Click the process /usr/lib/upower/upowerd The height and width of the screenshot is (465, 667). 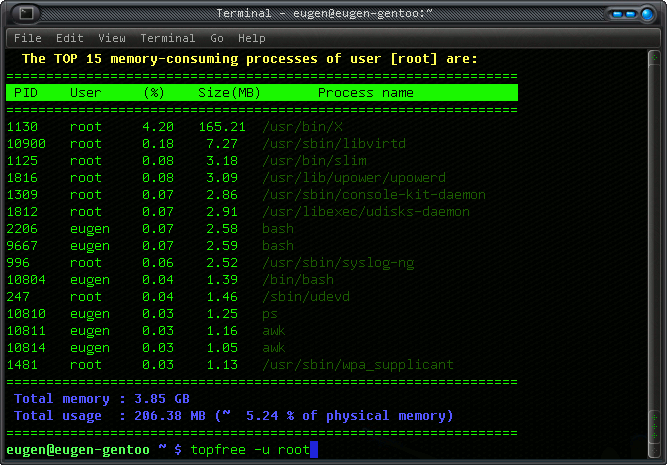pos(354,178)
